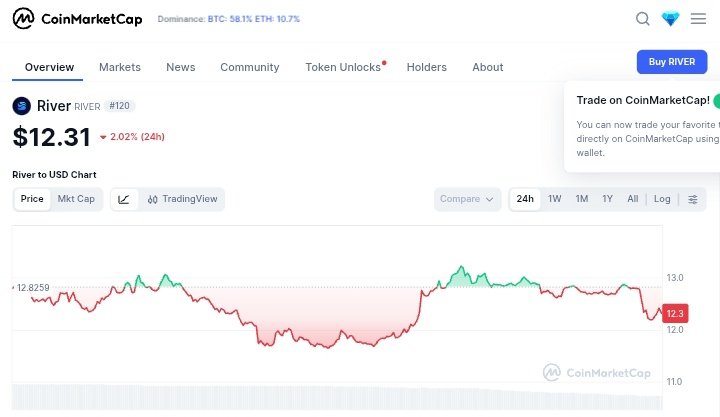Click the River coin logo icon
720x417 pixels.
(x=22, y=106)
